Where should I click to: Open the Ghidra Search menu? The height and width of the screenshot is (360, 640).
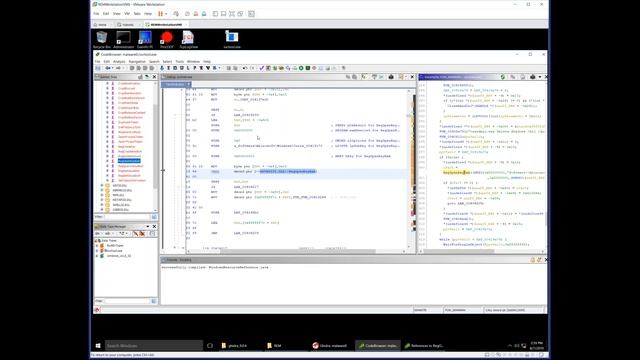[x=154, y=62]
